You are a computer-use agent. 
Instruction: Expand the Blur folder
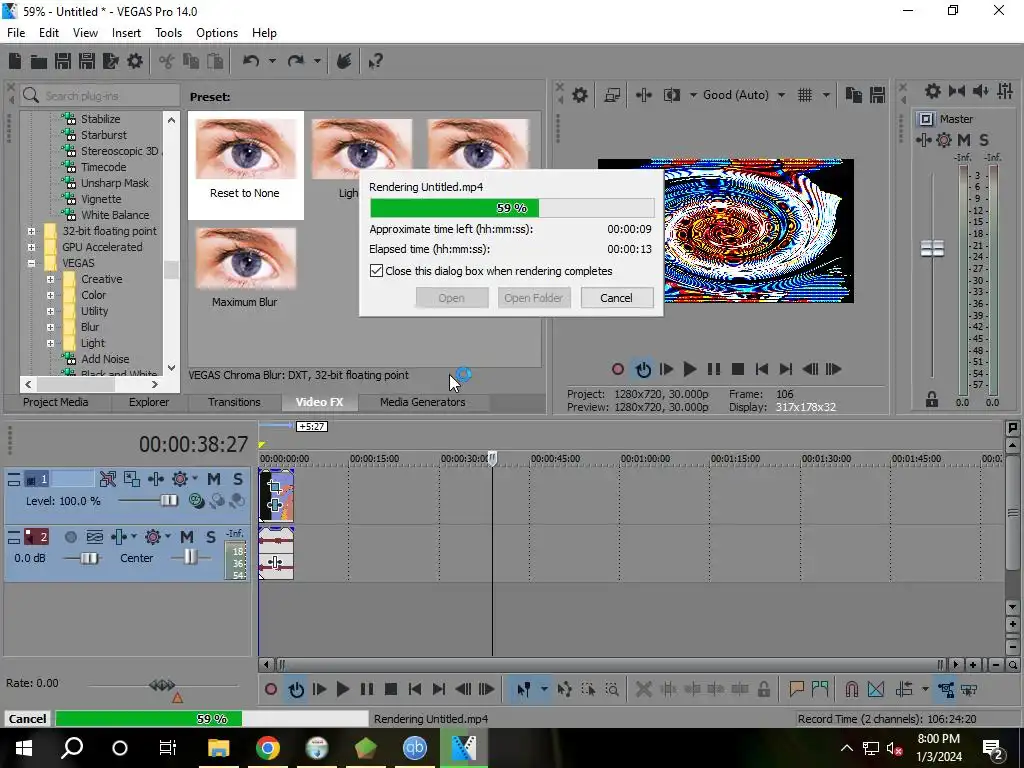tap(50, 327)
